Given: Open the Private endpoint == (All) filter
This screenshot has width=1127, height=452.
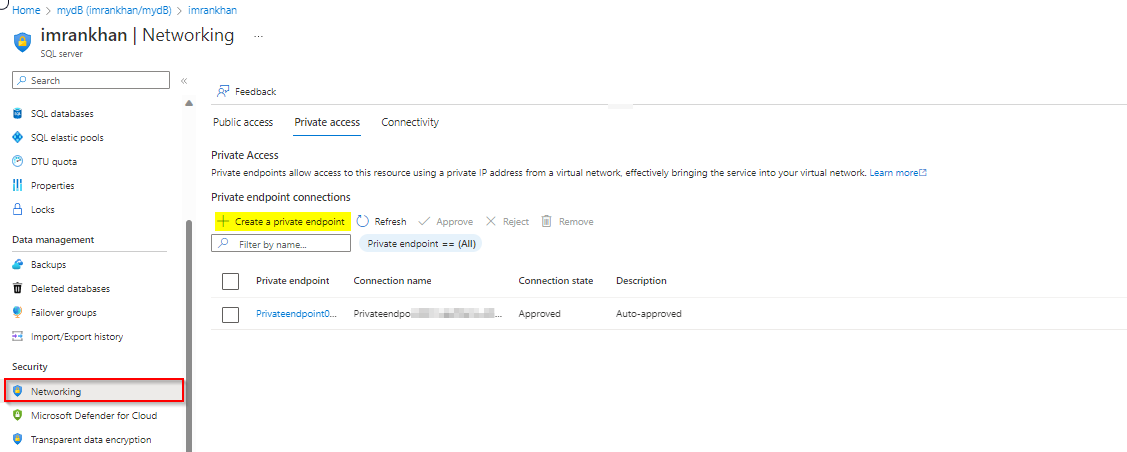Looking at the screenshot, I should click(x=421, y=244).
